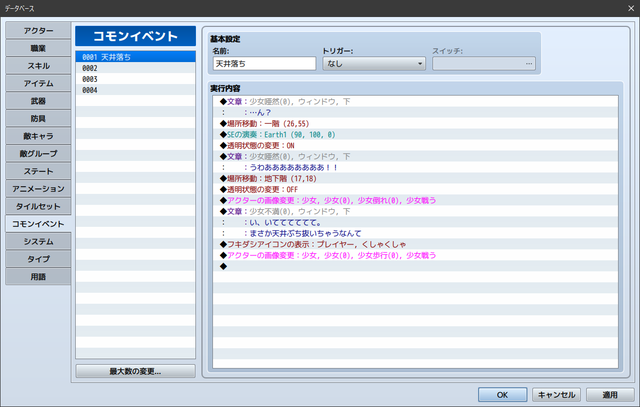This screenshot has height=407, width=640.
Task: Click the キャンセル button
Action: [x=556, y=395]
